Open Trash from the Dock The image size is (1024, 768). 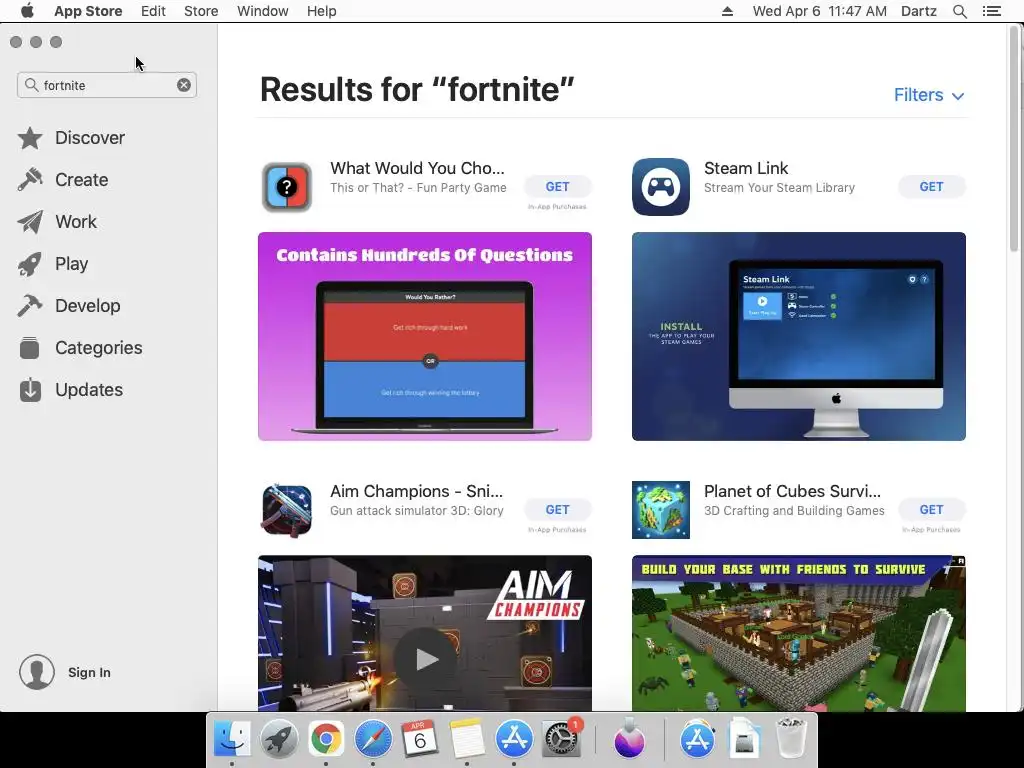click(791, 739)
